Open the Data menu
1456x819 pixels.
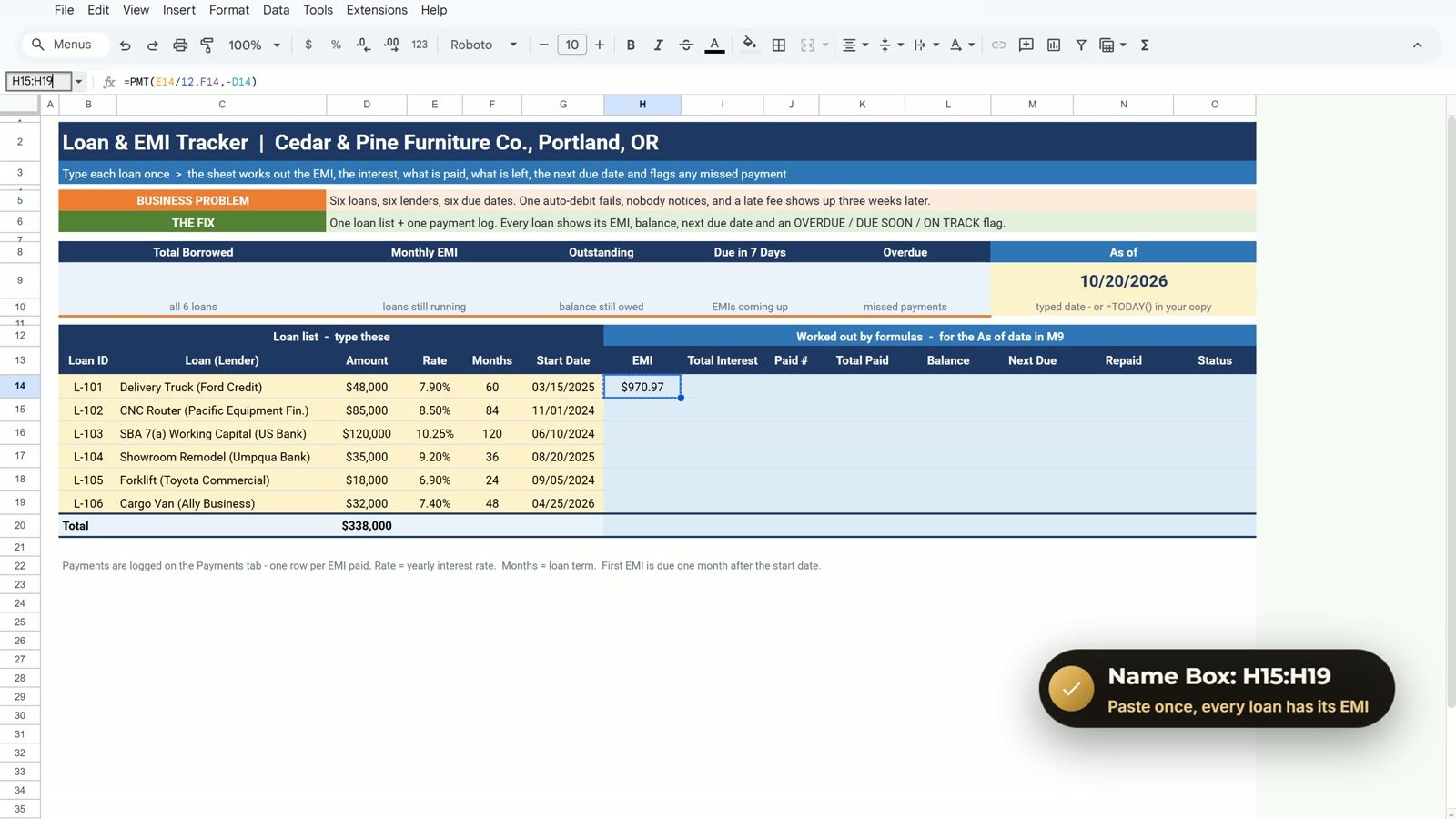coord(276,10)
